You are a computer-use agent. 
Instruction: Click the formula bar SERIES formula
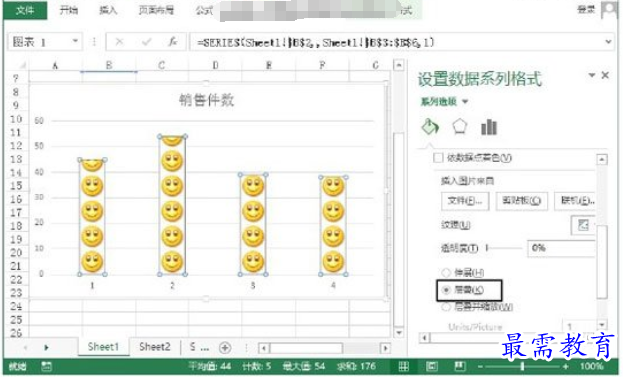click(315, 42)
